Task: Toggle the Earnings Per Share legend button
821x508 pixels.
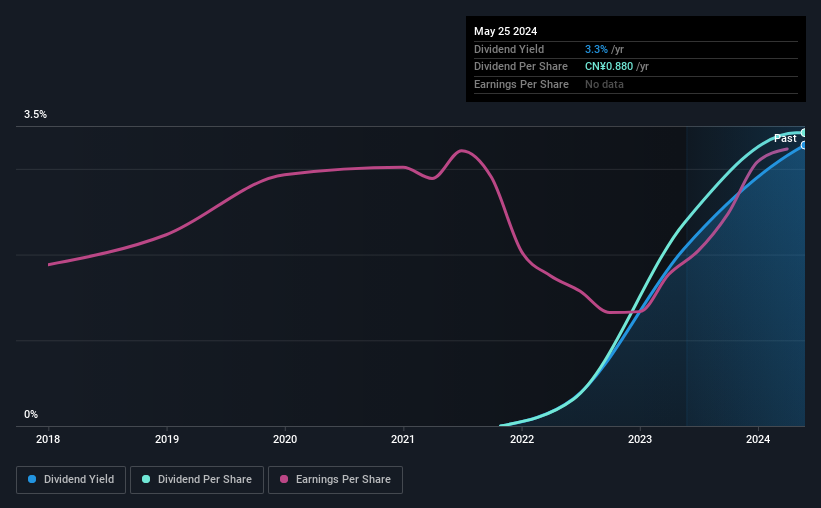Action: click(335, 480)
